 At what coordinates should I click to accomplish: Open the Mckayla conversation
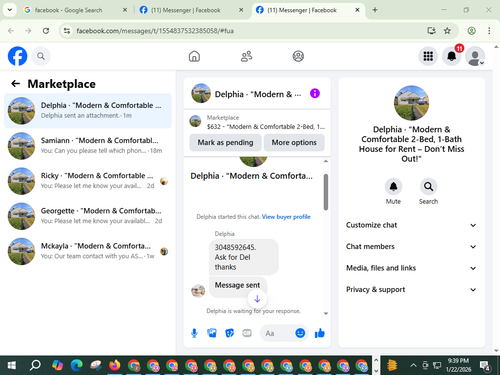point(88,251)
